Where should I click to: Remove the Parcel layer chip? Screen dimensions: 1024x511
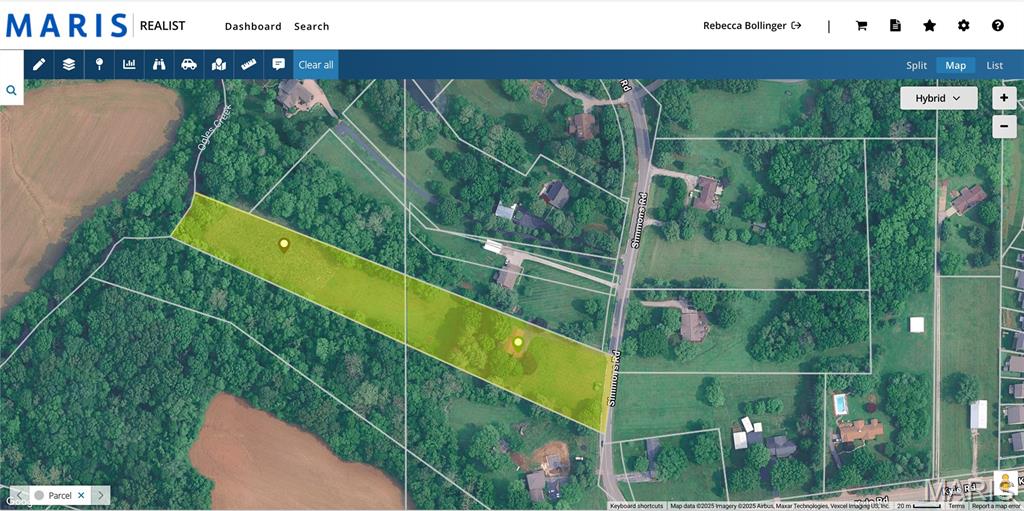coord(81,495)
